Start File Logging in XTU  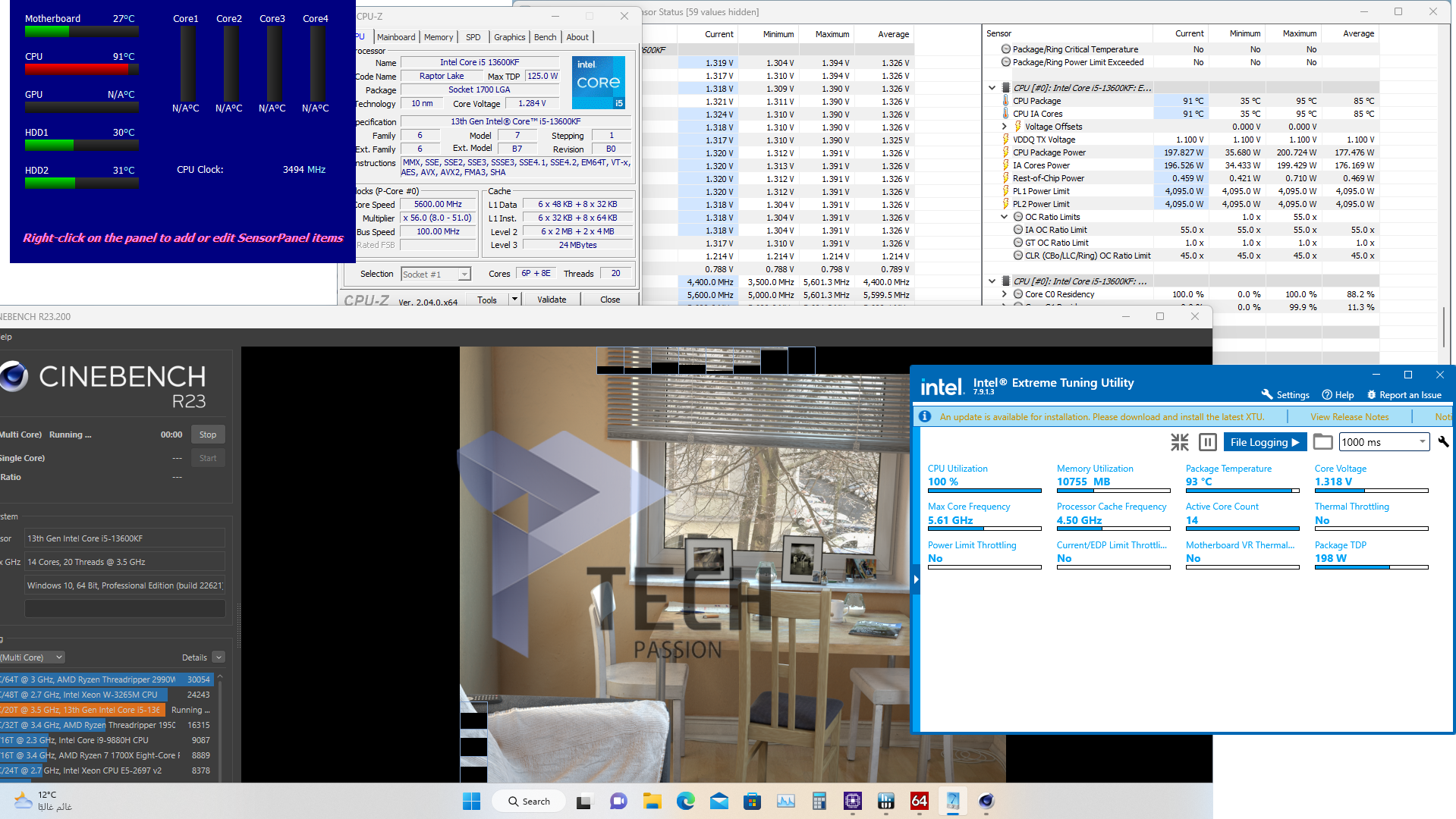tap(1264, 442)
